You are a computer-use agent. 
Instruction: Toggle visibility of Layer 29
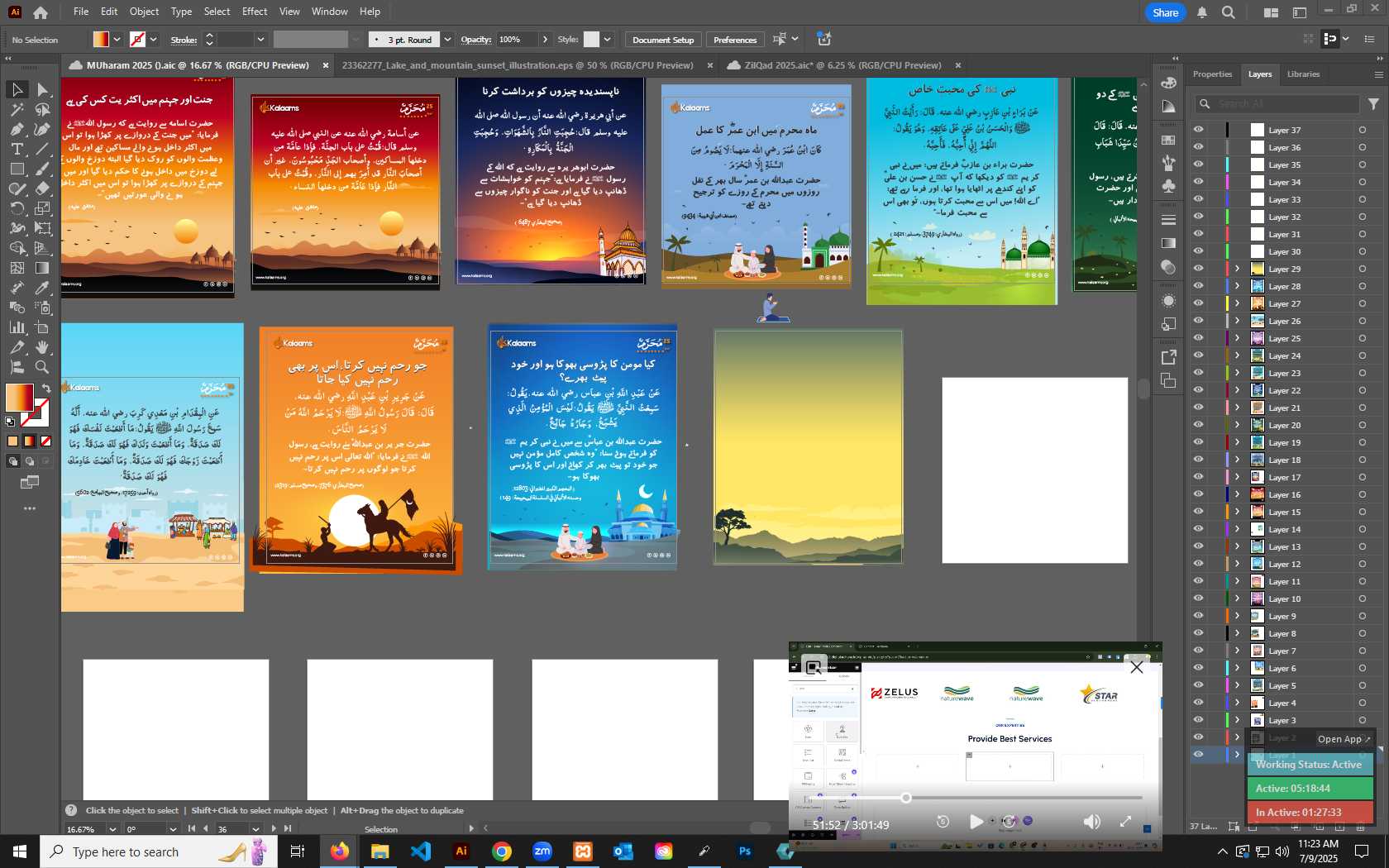[1198, 269]
